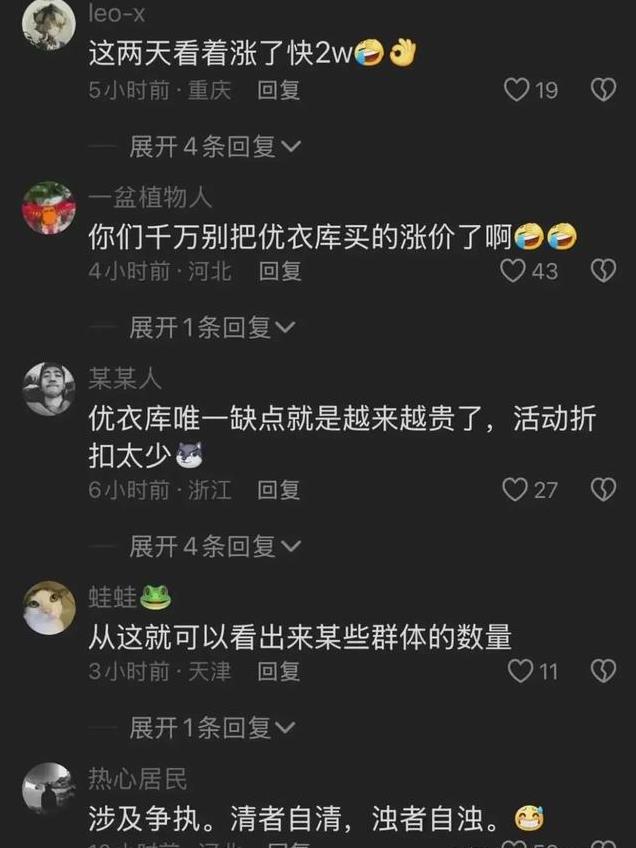Dislike leo-x's comment with broken heart
The image size is (636, 848).
[x=603, y=90]
